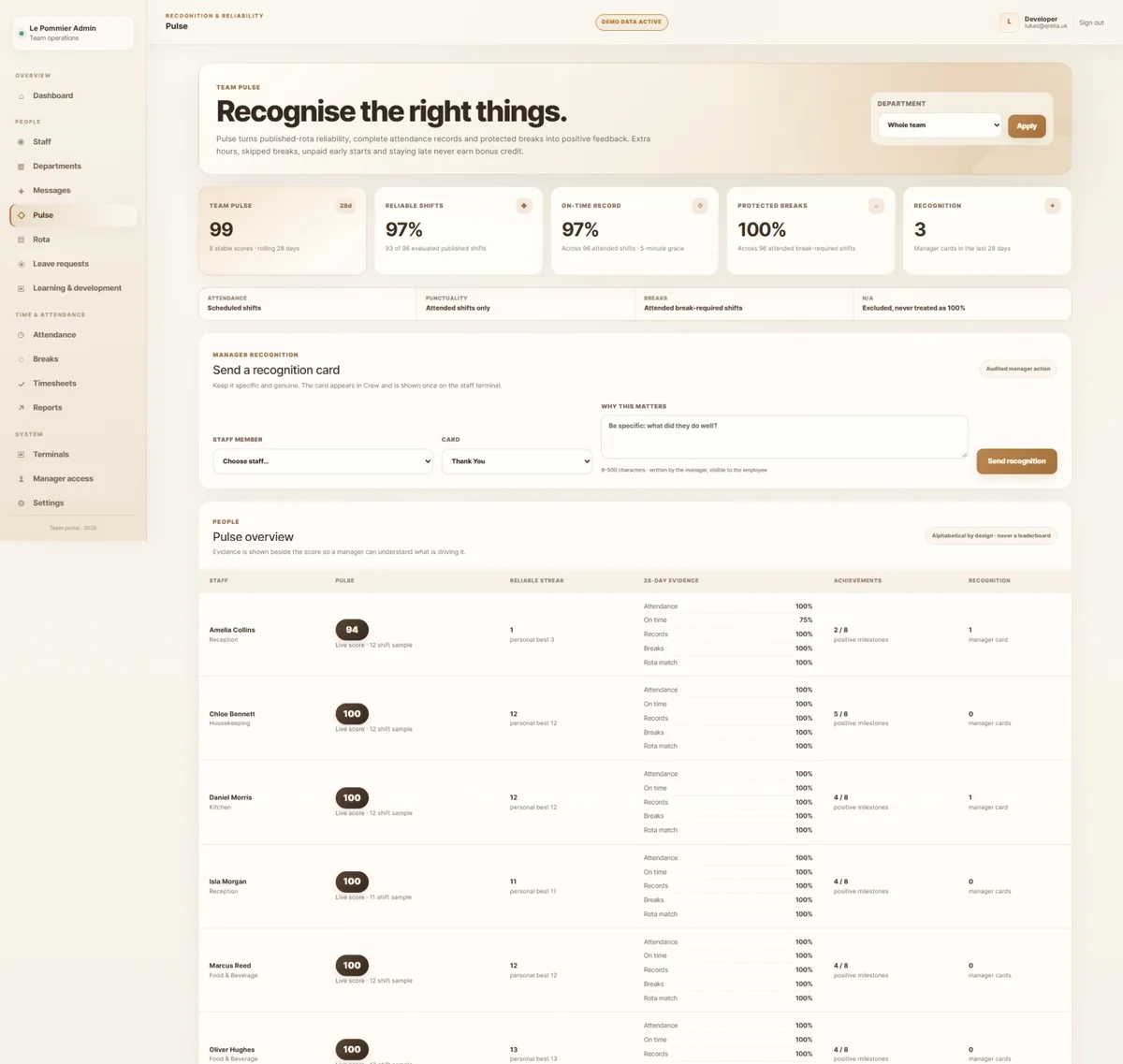Image resolution: width=1123 pixels, height=1064 pixels.
Task: Expand the Choose staff dropdown
Action: coord(323,461)
